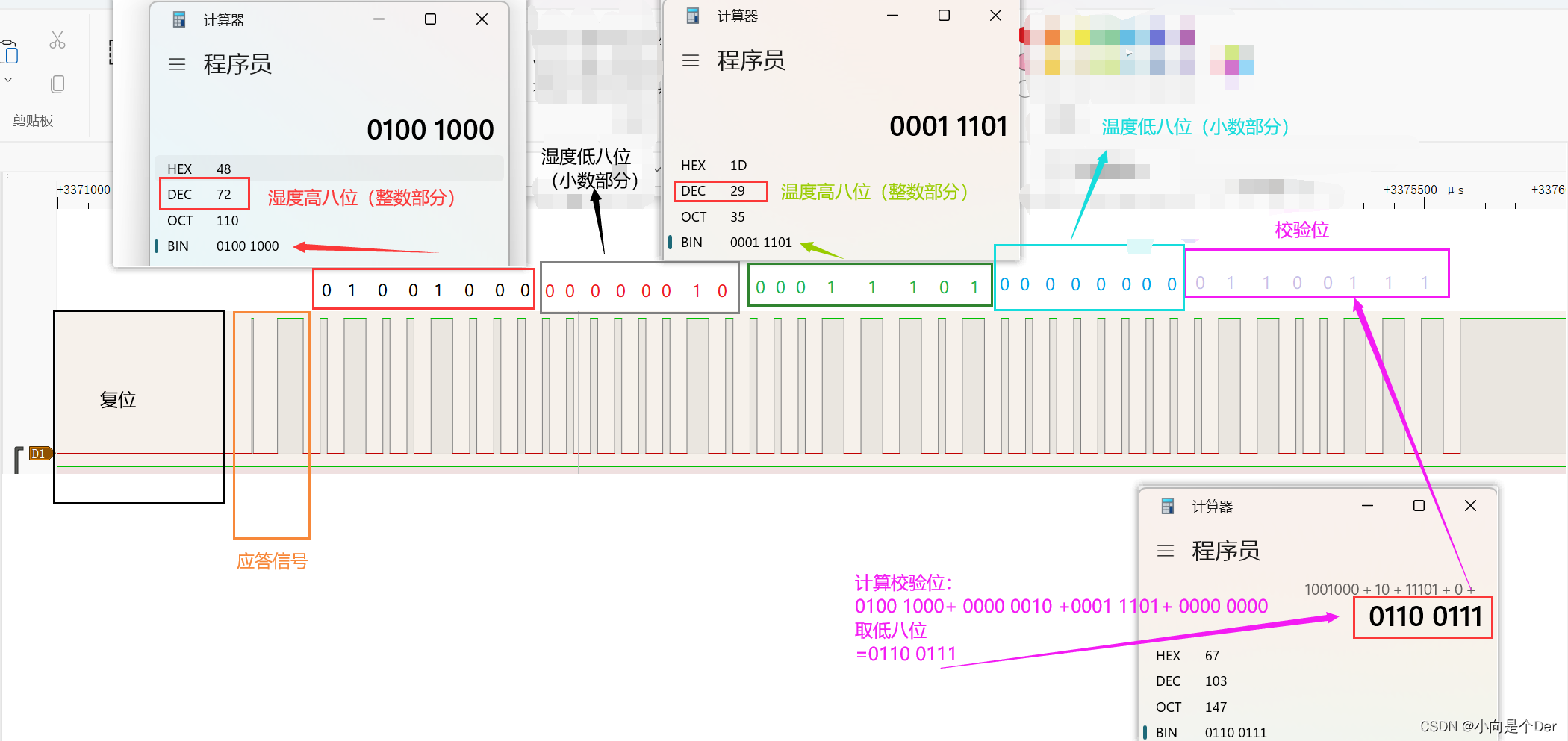Minimize the bottom-right calculator window

click(x=1367, y=506)
